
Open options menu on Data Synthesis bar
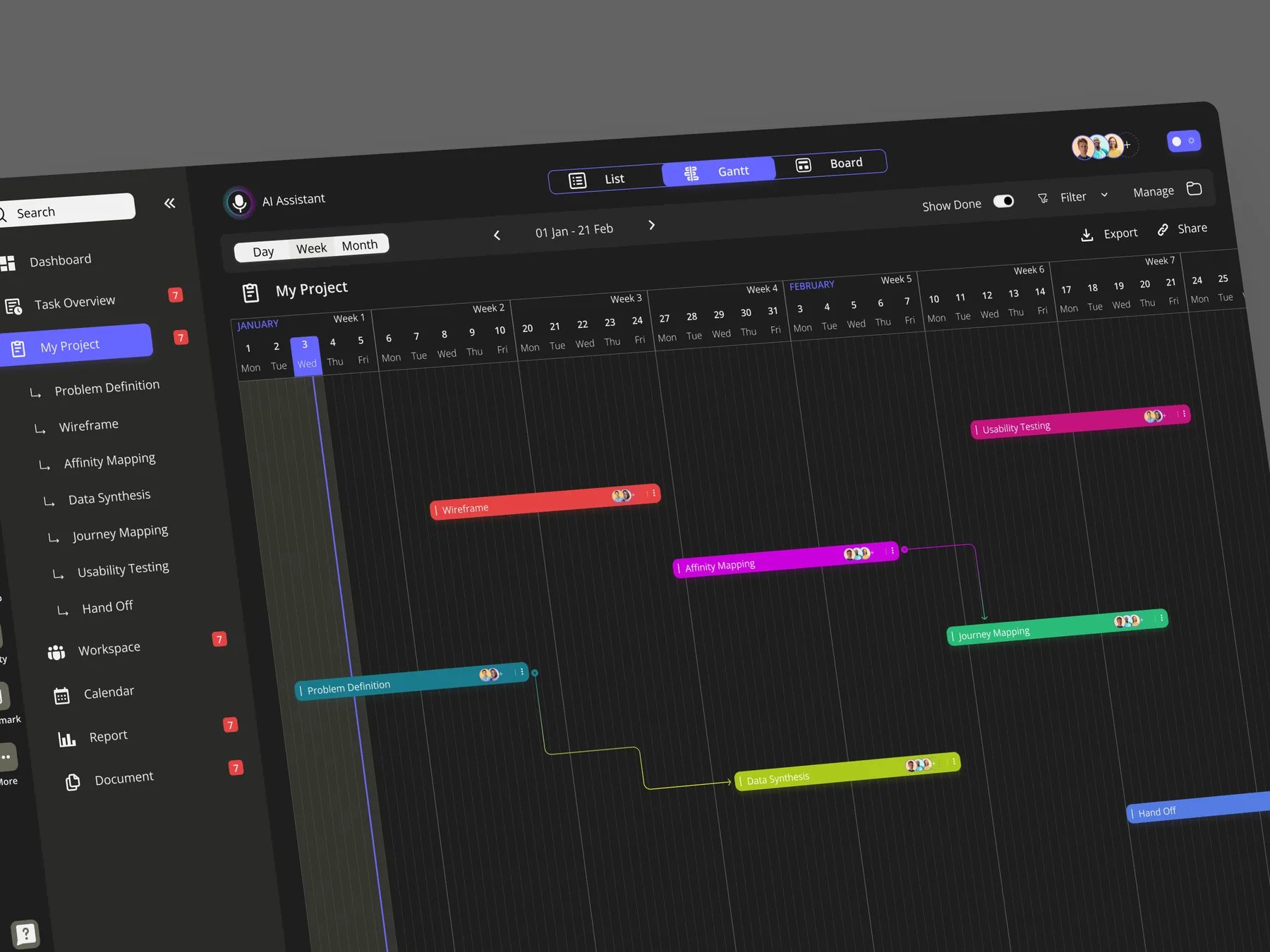coord(954,762)
